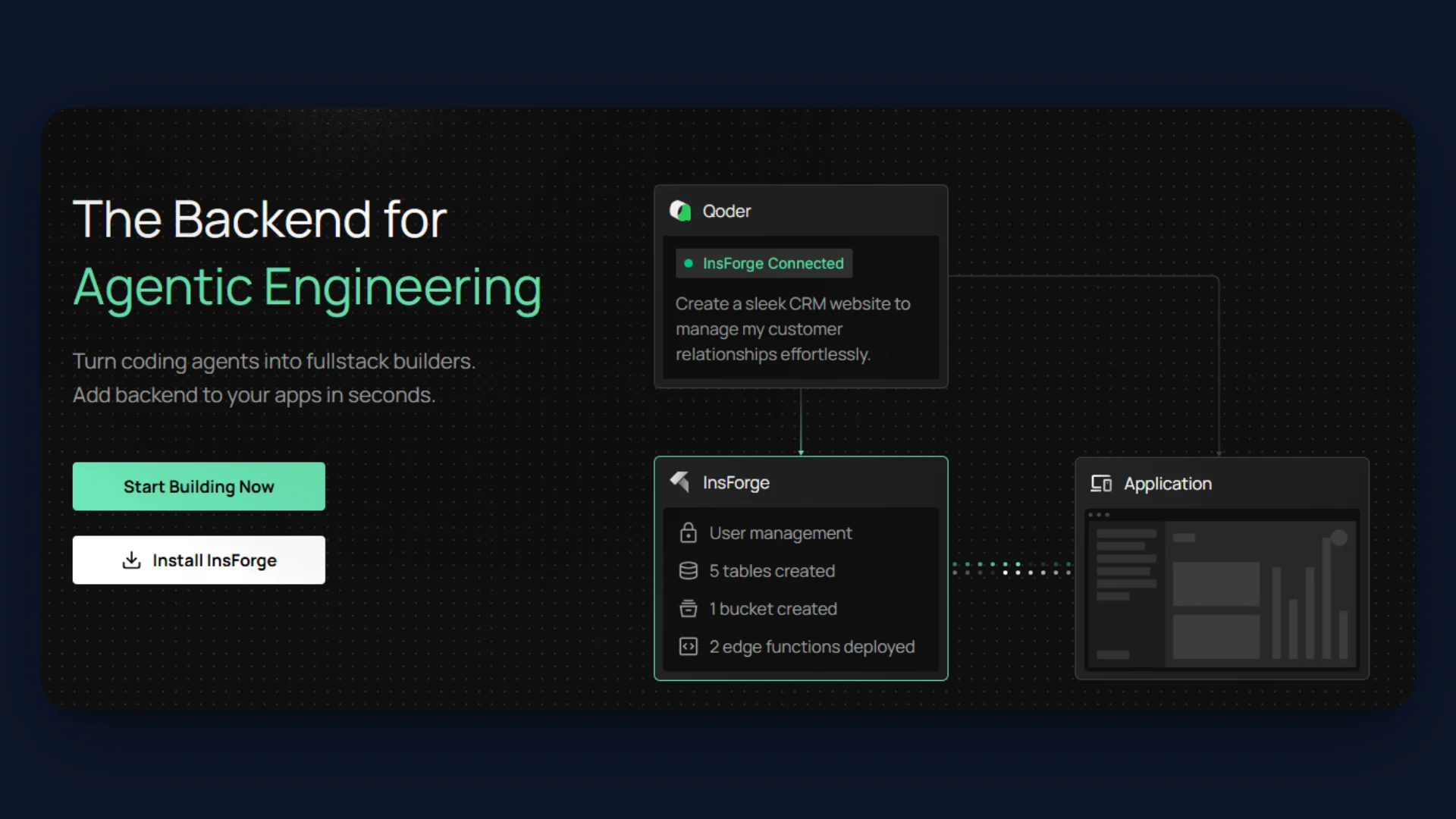Click the Qoder logo icon
The image size is (1456, 819).
pyautogui.click(x=680, y=211)
